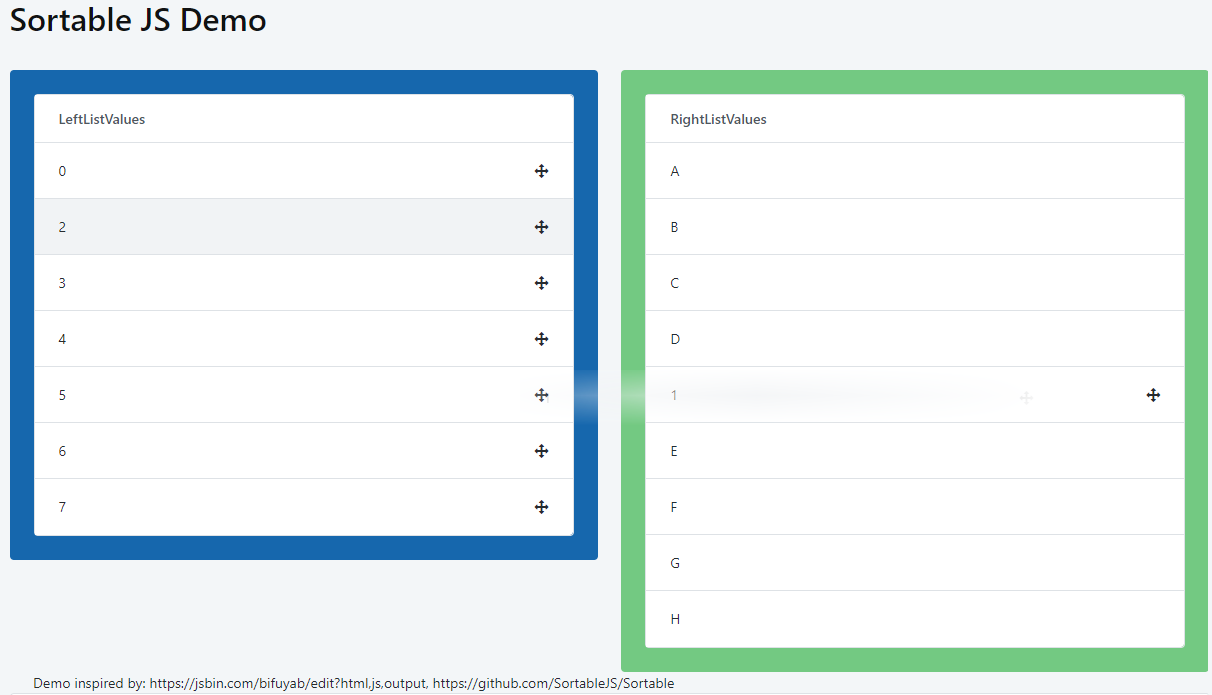
Task: Click the move handle next to item 5
Action: point(541,395)
